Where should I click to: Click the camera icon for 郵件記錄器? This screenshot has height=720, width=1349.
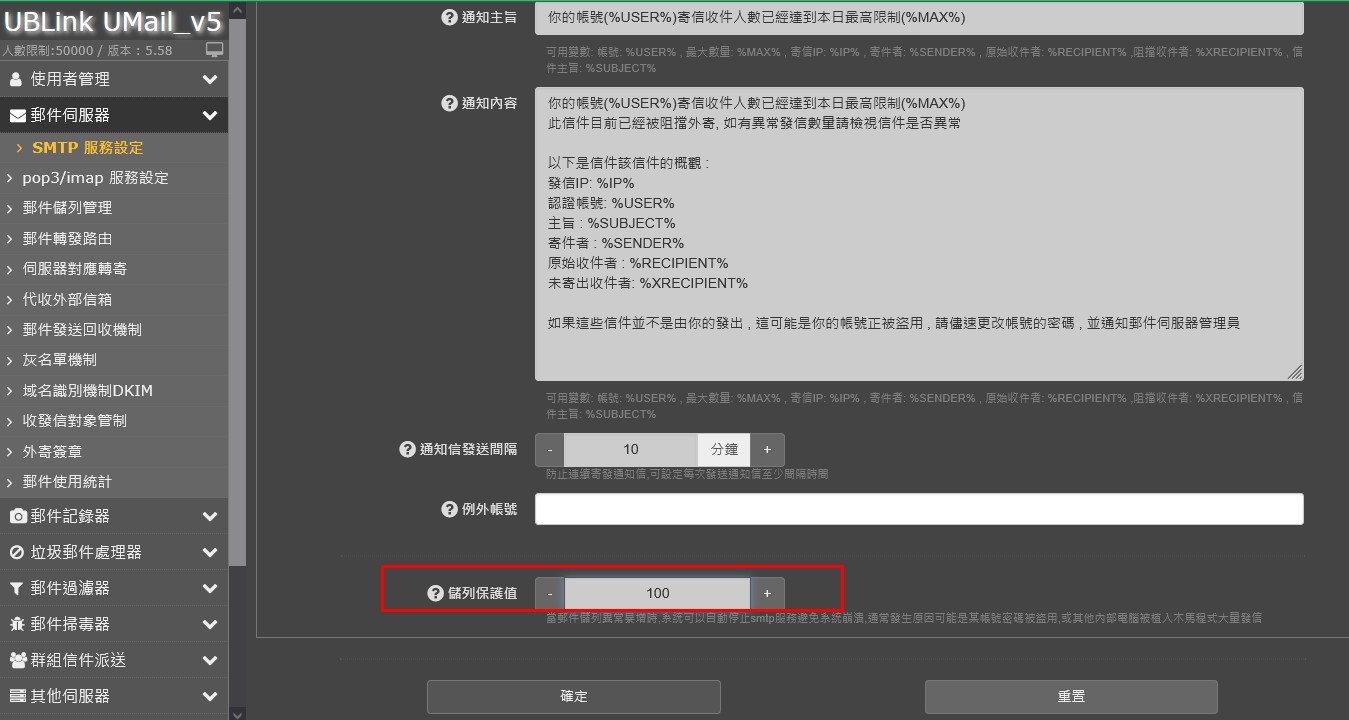pos(18,516)
